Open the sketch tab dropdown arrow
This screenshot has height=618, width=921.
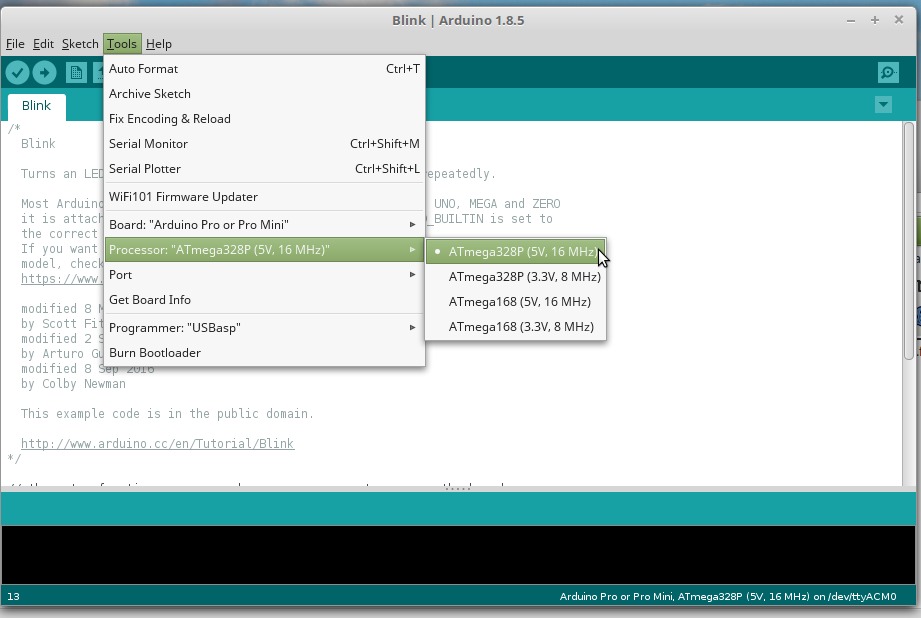tap(882, 105)
